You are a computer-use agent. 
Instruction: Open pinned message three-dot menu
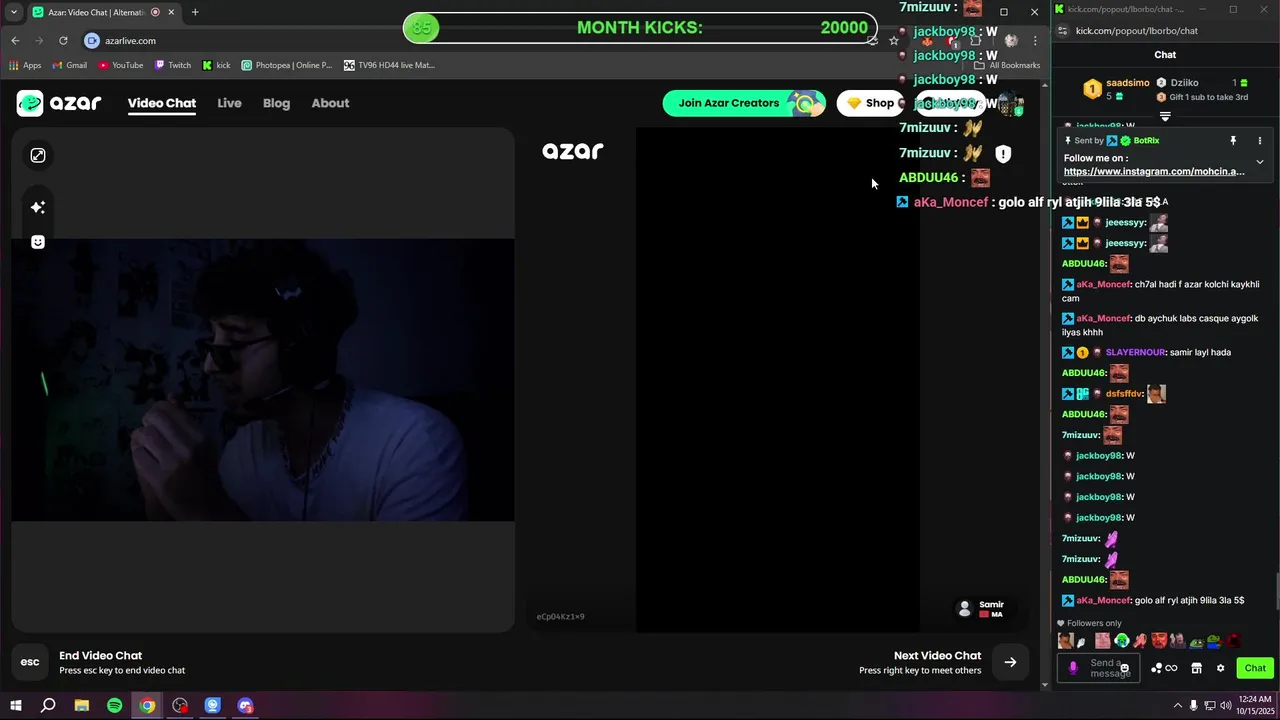[x=1260, y=141]
